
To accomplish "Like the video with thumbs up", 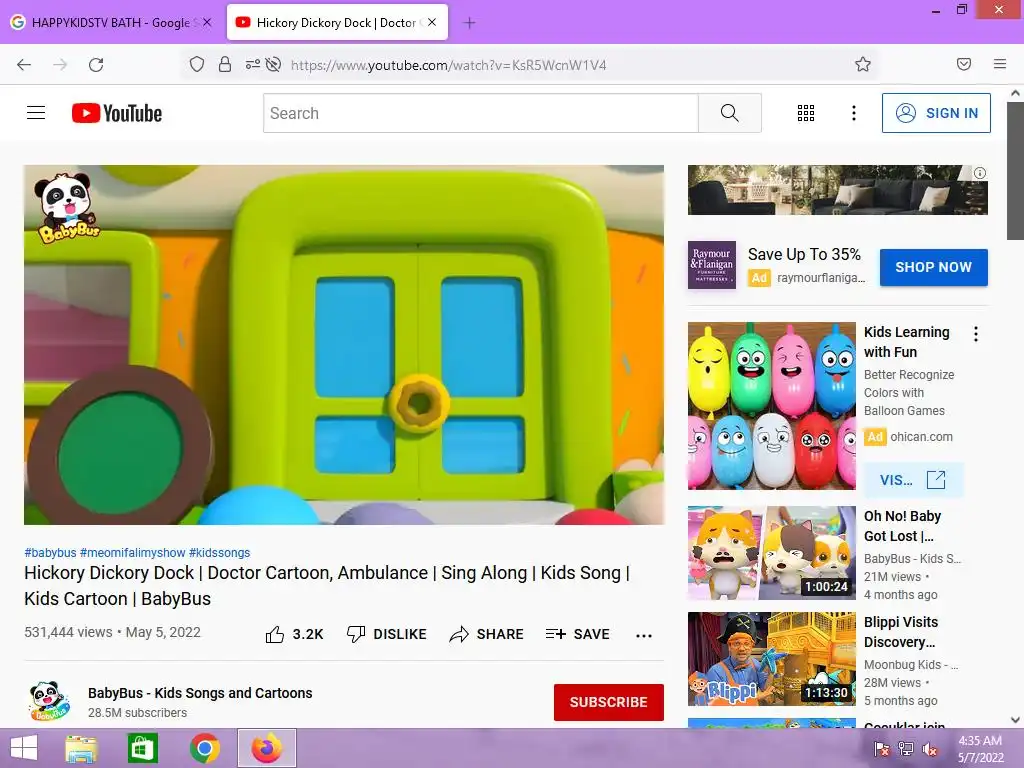I will [275, 634].
